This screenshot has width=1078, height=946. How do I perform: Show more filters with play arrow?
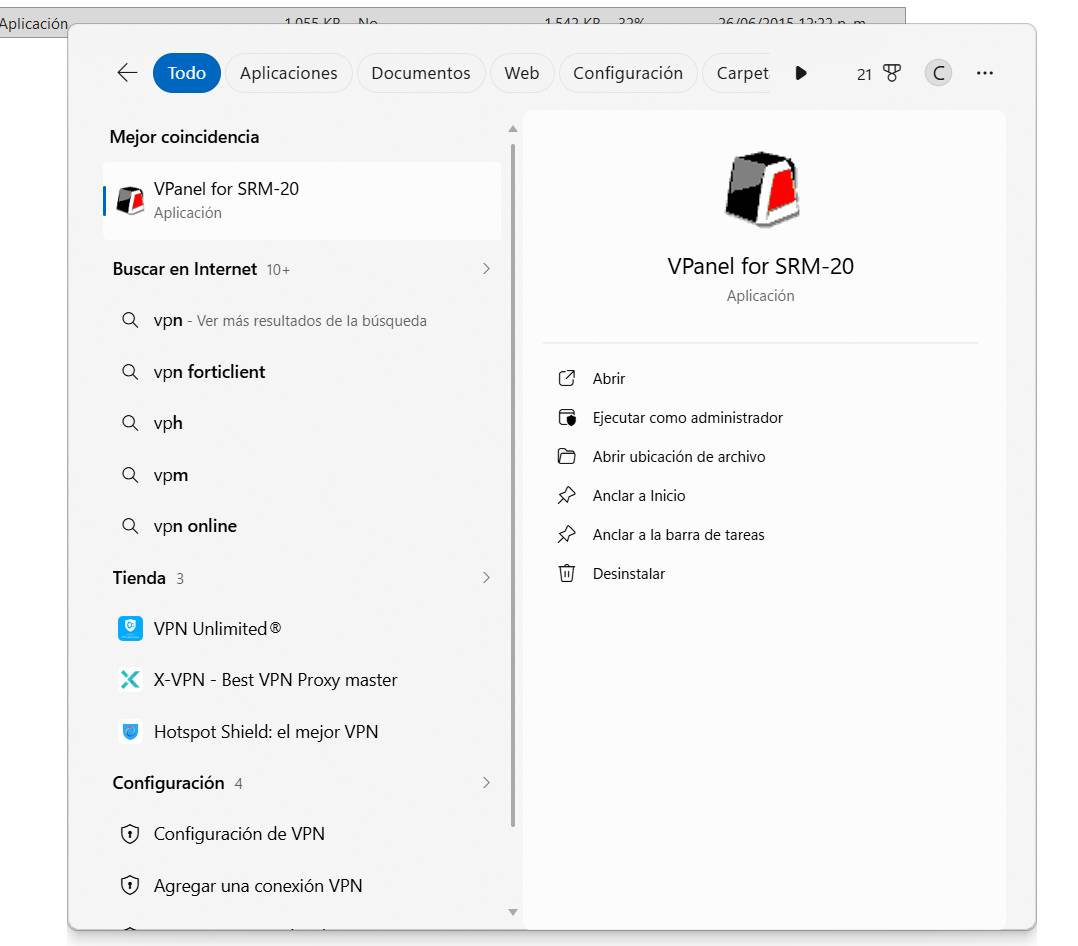pyautogui.click(x=801, y=73)
